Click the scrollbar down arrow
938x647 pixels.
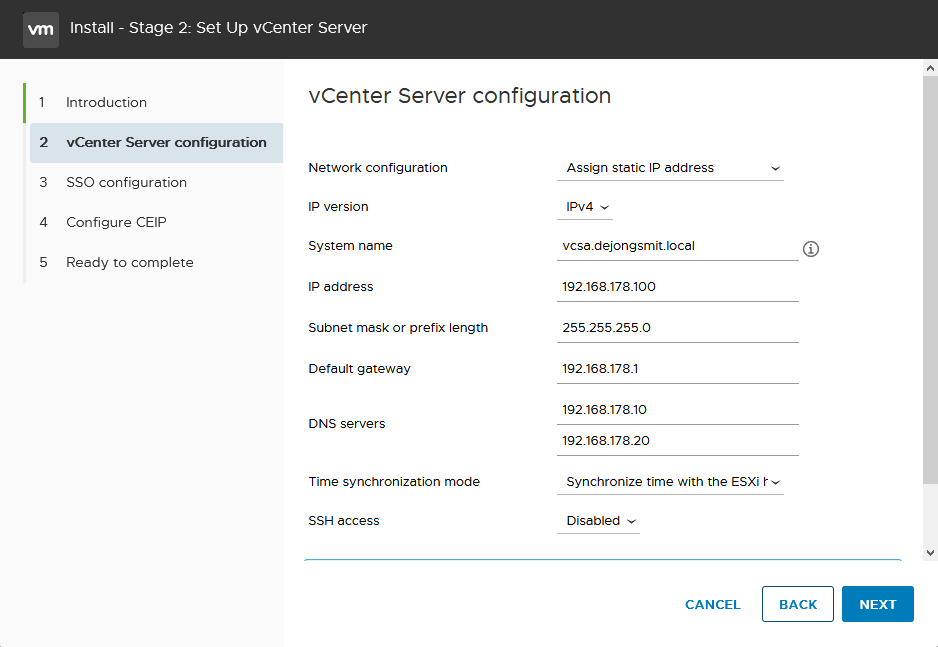tap(930, 553)
